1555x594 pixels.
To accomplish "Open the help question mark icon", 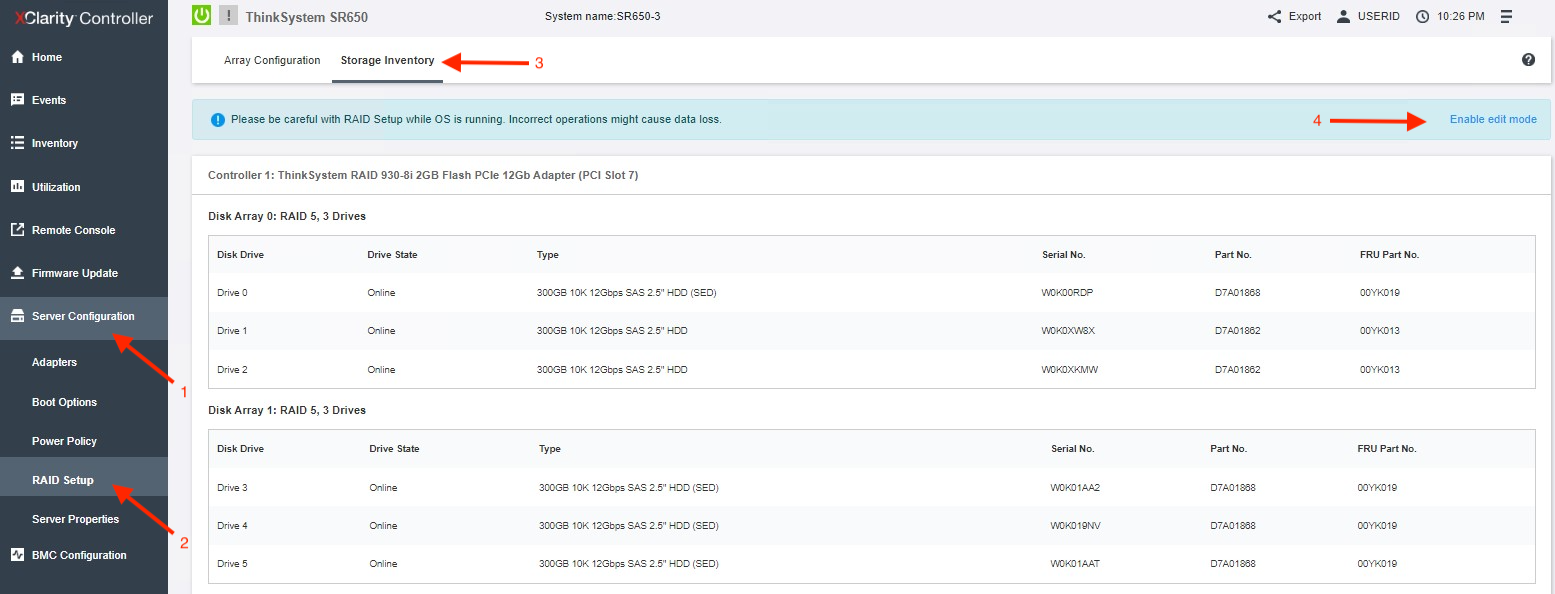I will pyautogui.click(x=1528, y=60).
